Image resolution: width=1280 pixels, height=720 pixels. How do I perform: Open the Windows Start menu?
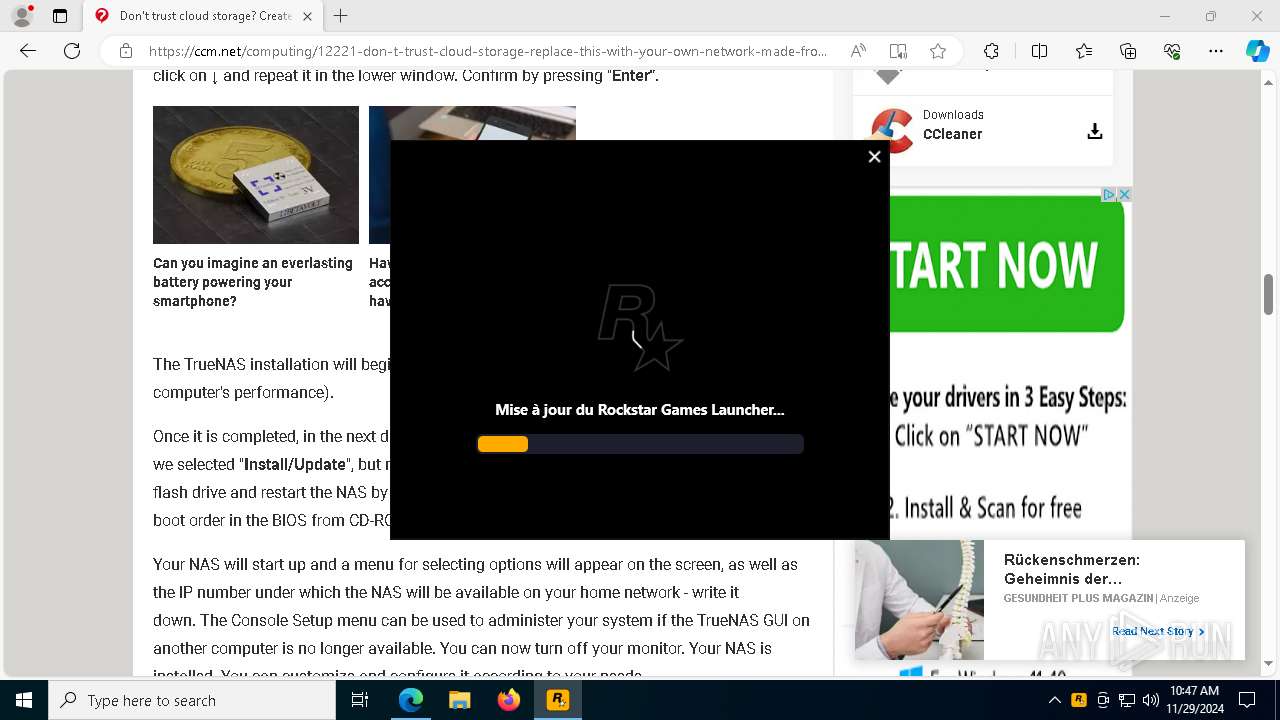tap(24, 700)
